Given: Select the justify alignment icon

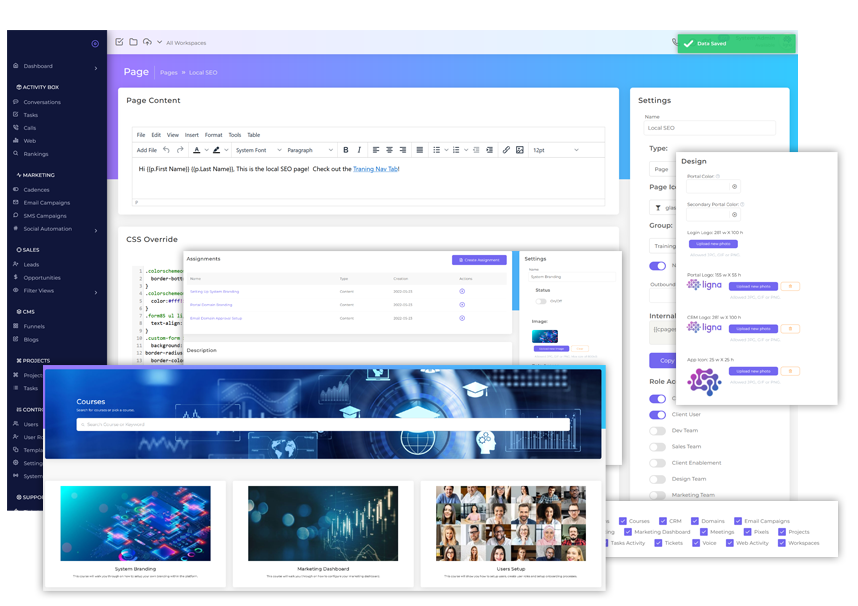Looking at the screenshot, I should pyautogui.click(x=418, y=150).
